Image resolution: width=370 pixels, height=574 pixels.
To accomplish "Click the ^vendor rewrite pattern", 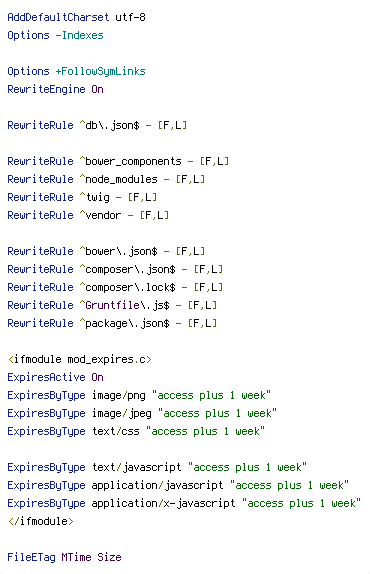I will (100, 215).
